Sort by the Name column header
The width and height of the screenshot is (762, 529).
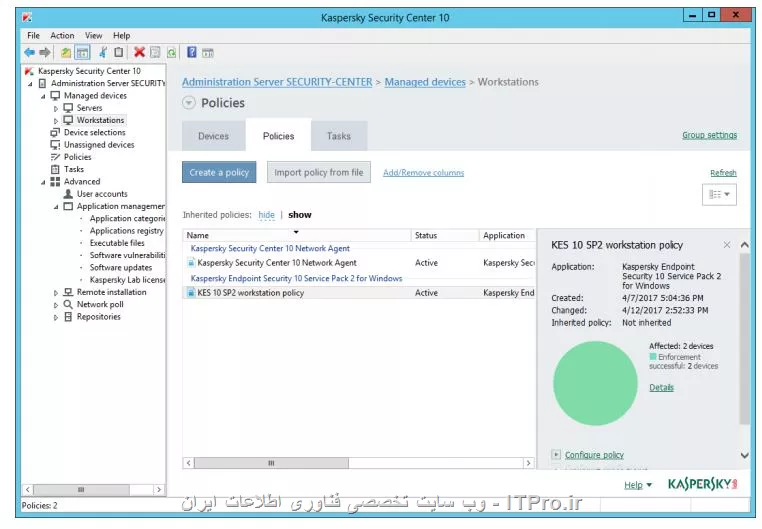(296, 235)
